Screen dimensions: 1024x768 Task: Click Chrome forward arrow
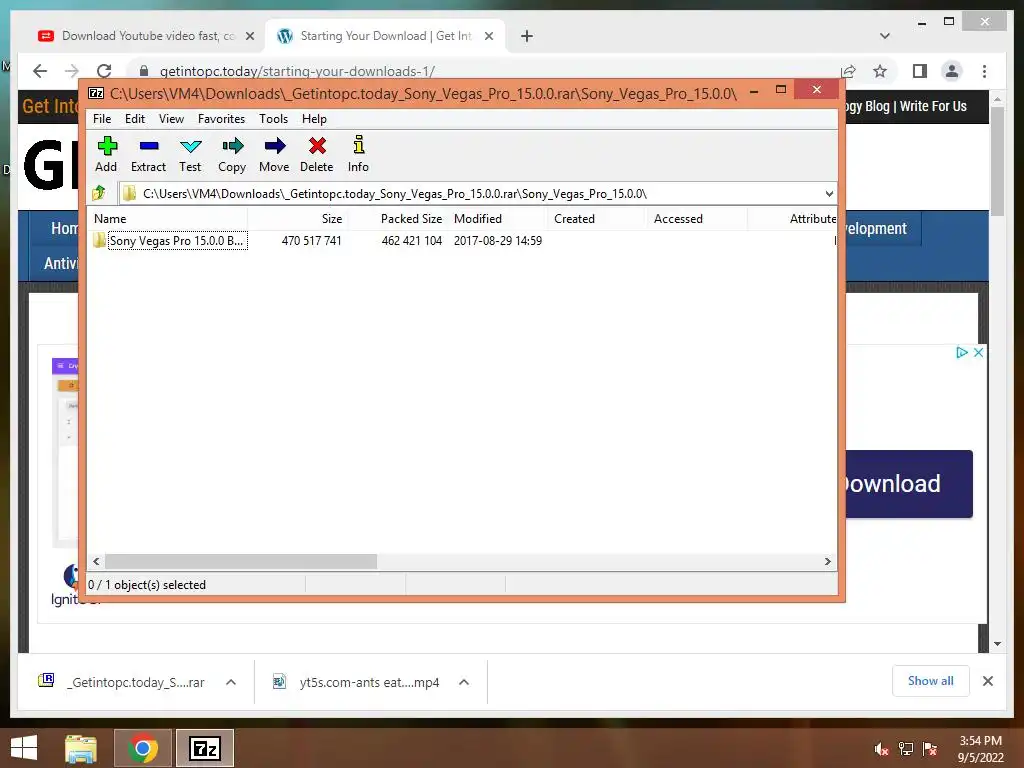pyautogui.click(x=72, y=71)
